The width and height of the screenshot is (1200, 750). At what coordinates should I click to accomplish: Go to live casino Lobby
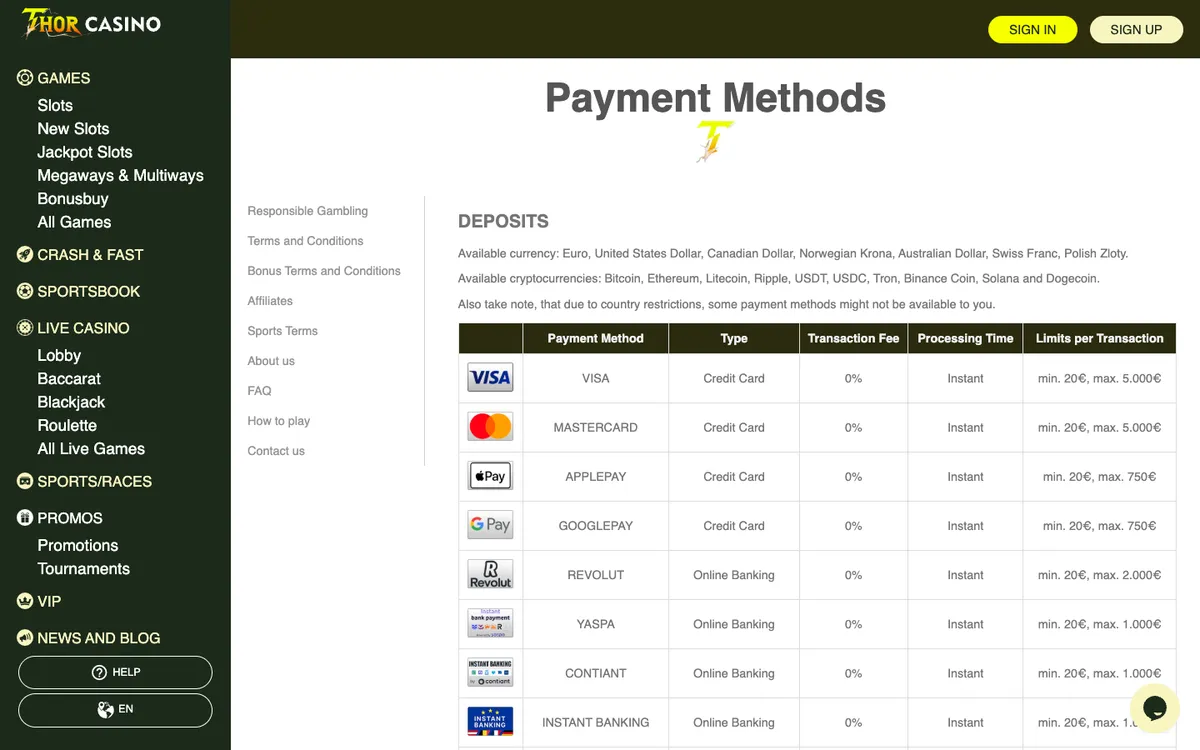59,355
